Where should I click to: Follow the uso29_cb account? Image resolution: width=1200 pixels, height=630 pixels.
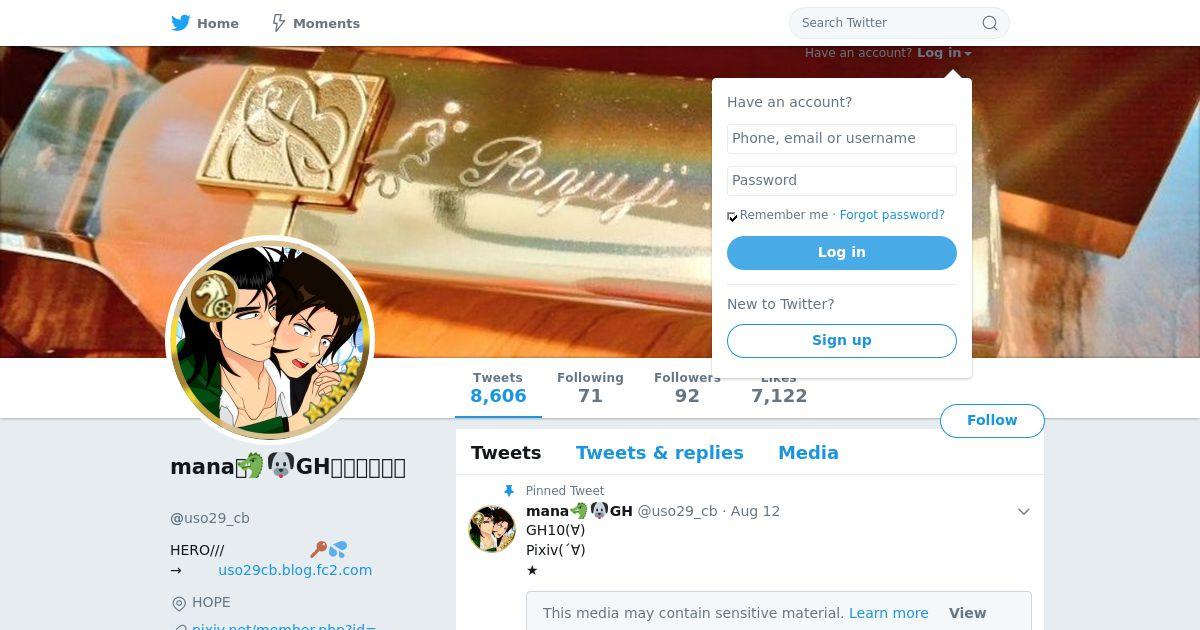click(x=992, y=420)
